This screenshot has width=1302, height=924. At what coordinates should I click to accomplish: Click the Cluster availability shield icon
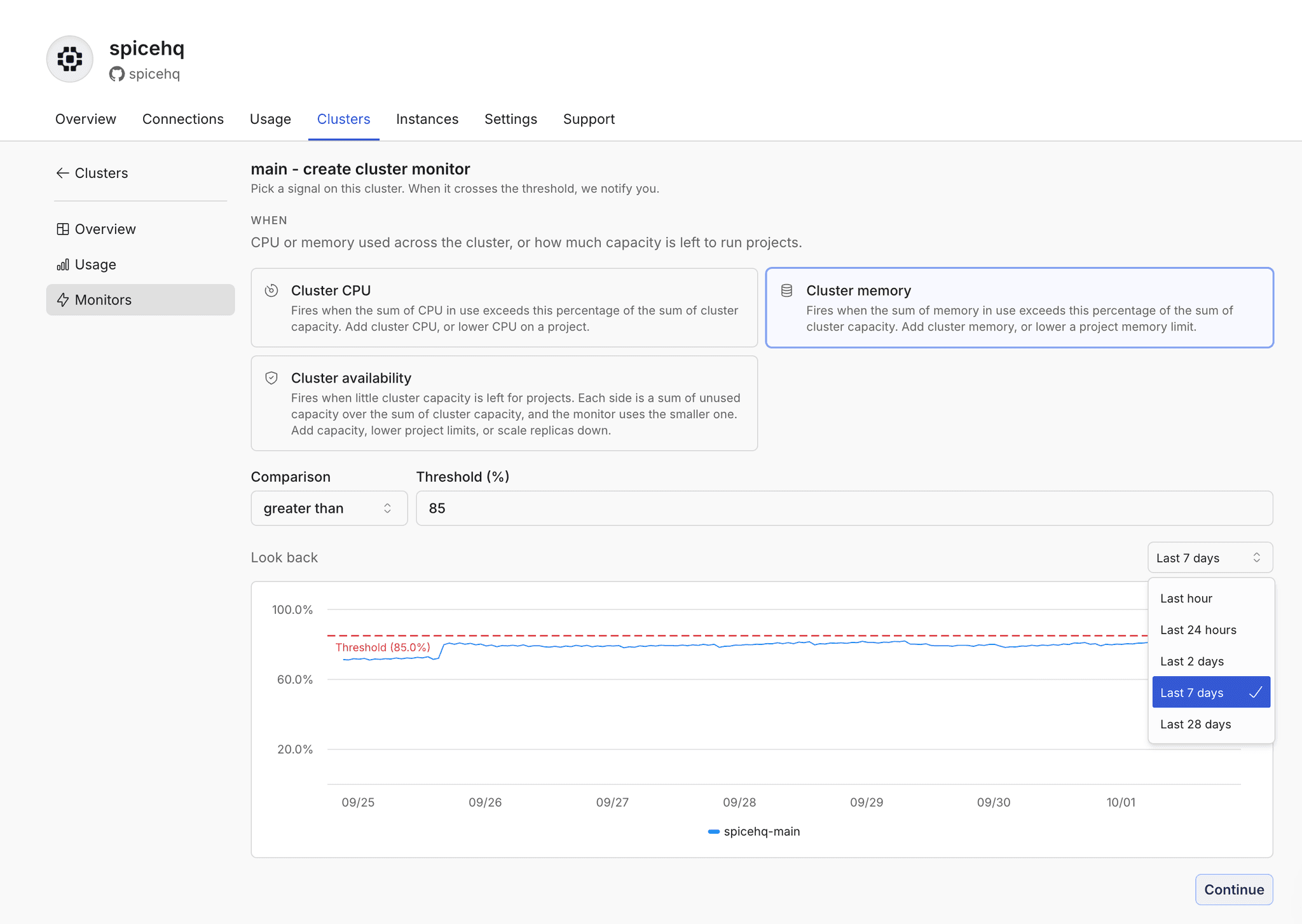[x=271, y=378]
